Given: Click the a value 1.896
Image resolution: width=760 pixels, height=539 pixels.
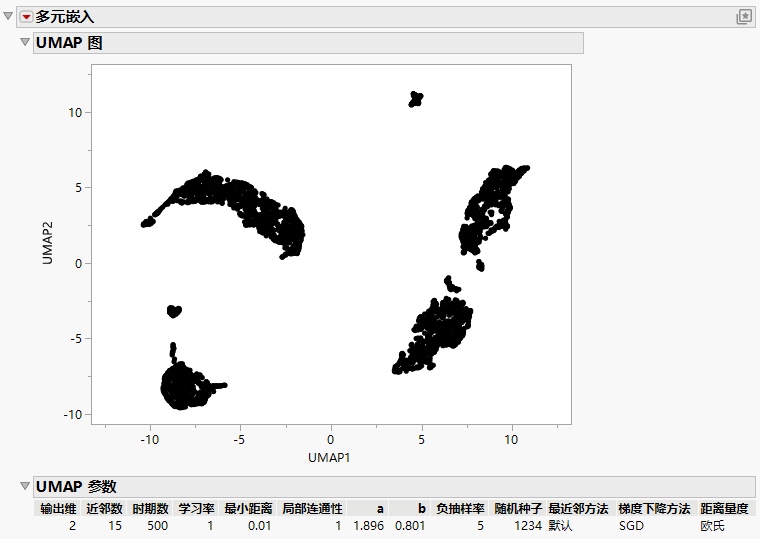Looking at the screenshot, I should click(369, 525).
